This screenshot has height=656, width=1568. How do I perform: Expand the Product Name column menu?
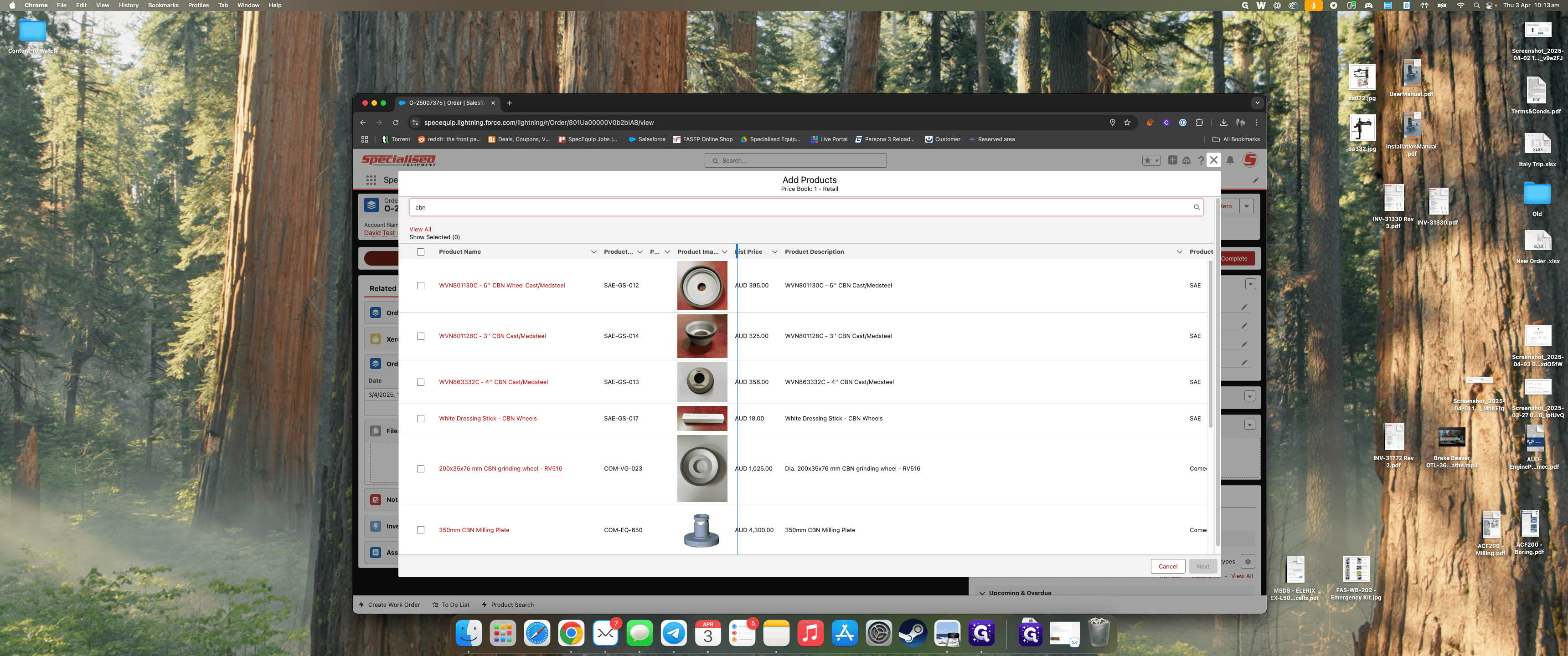(x=593, y=252)
